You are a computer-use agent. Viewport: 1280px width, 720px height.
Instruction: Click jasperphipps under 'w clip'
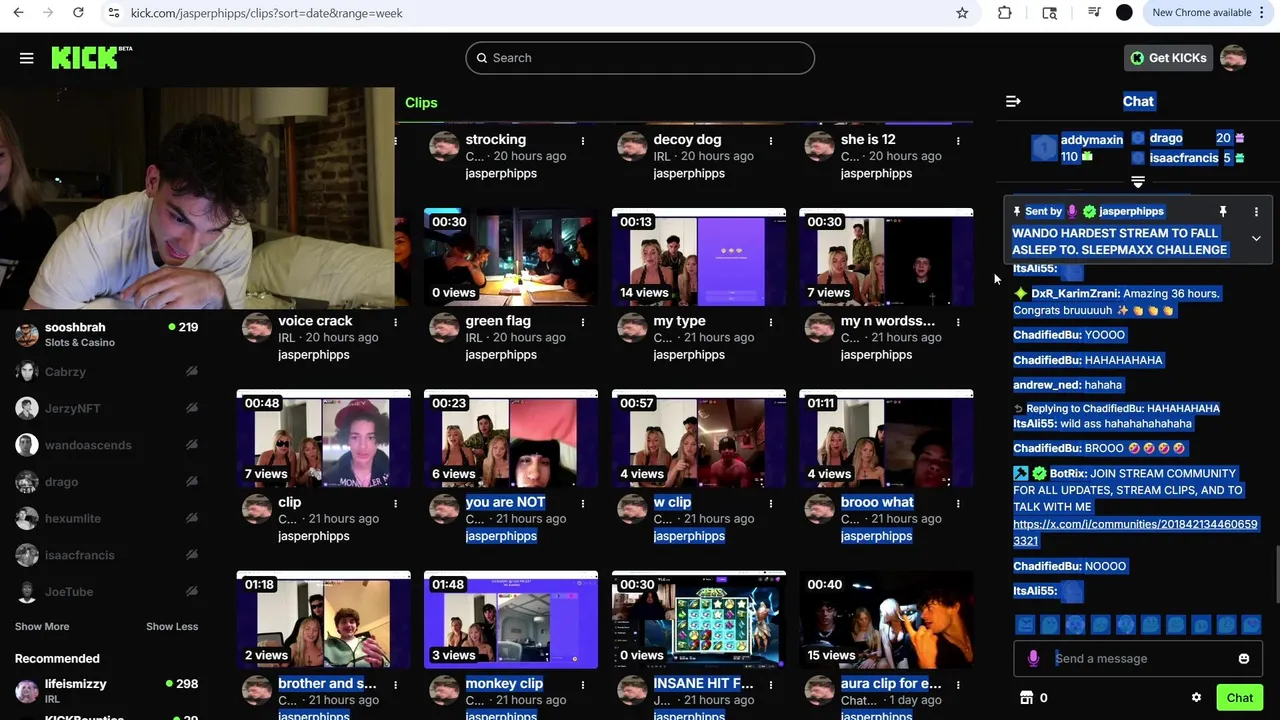689,536
